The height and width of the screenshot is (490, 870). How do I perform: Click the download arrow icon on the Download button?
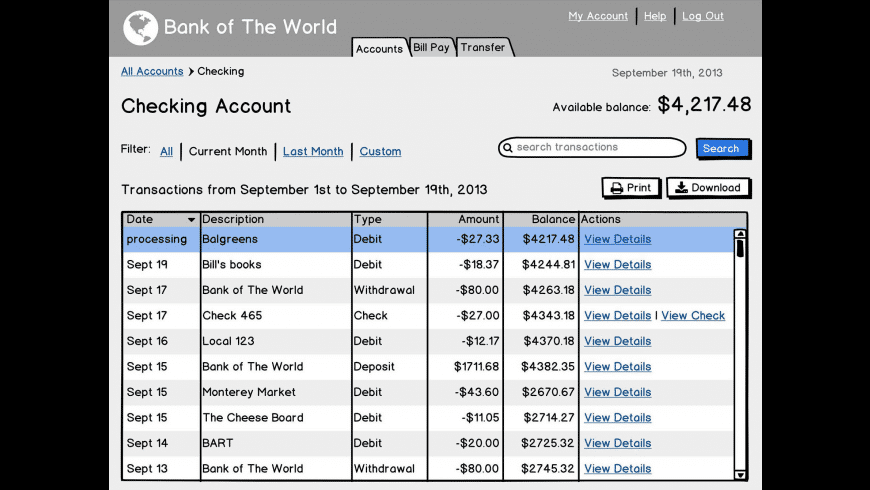point(681,188)
